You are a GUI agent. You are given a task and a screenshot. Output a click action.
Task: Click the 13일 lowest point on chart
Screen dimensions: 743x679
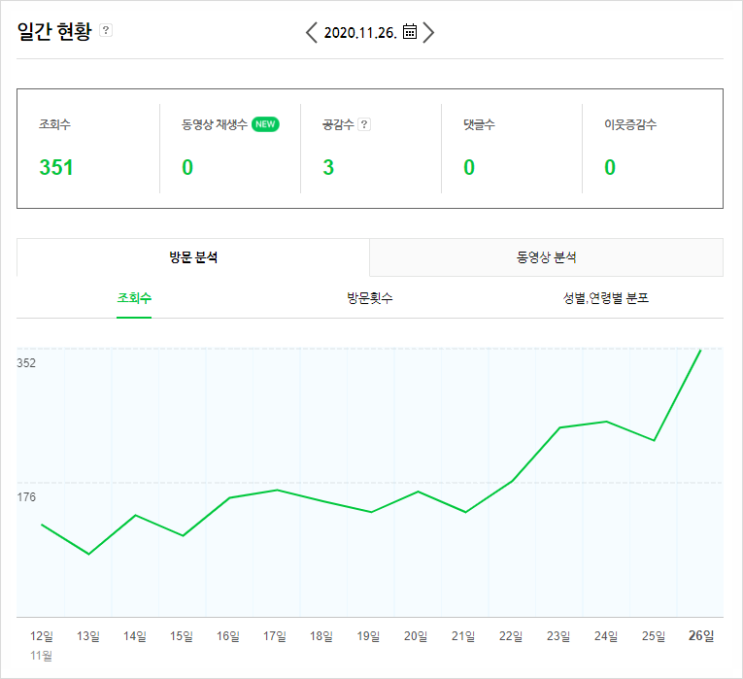[89, 553]
